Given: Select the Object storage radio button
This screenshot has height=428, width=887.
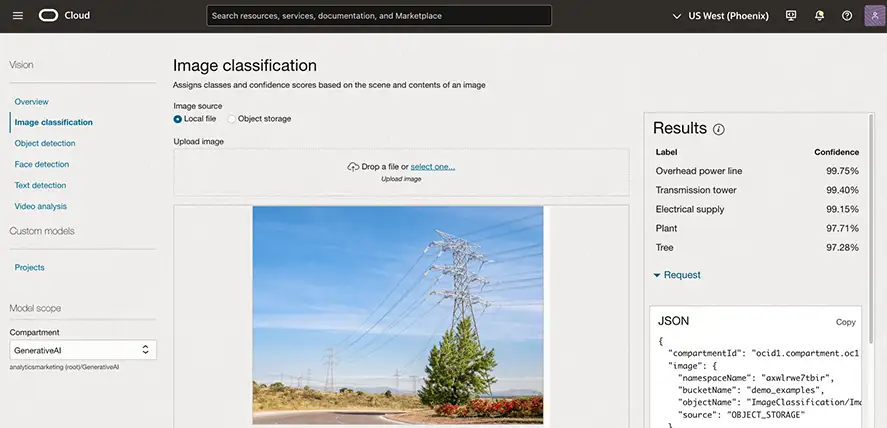Looking at the screenshot, I should (x=232, y=119).
